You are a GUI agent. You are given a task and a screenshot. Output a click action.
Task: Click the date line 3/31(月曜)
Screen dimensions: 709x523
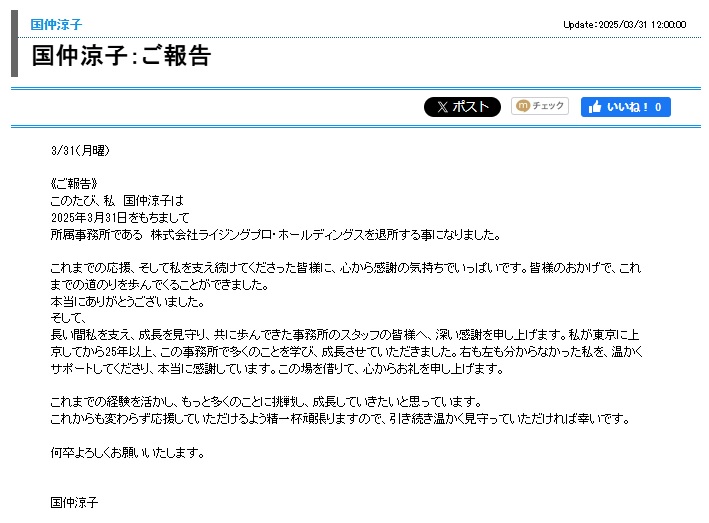click(80, 151)
